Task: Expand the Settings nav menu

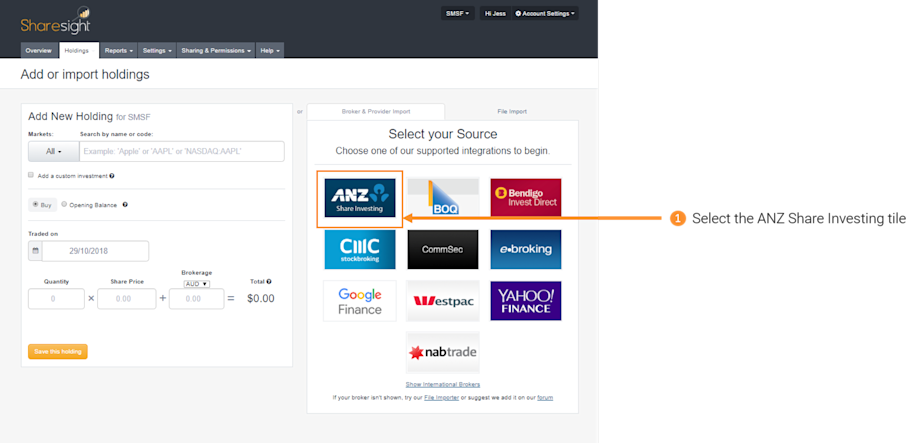Action: (x=157, y=51)
